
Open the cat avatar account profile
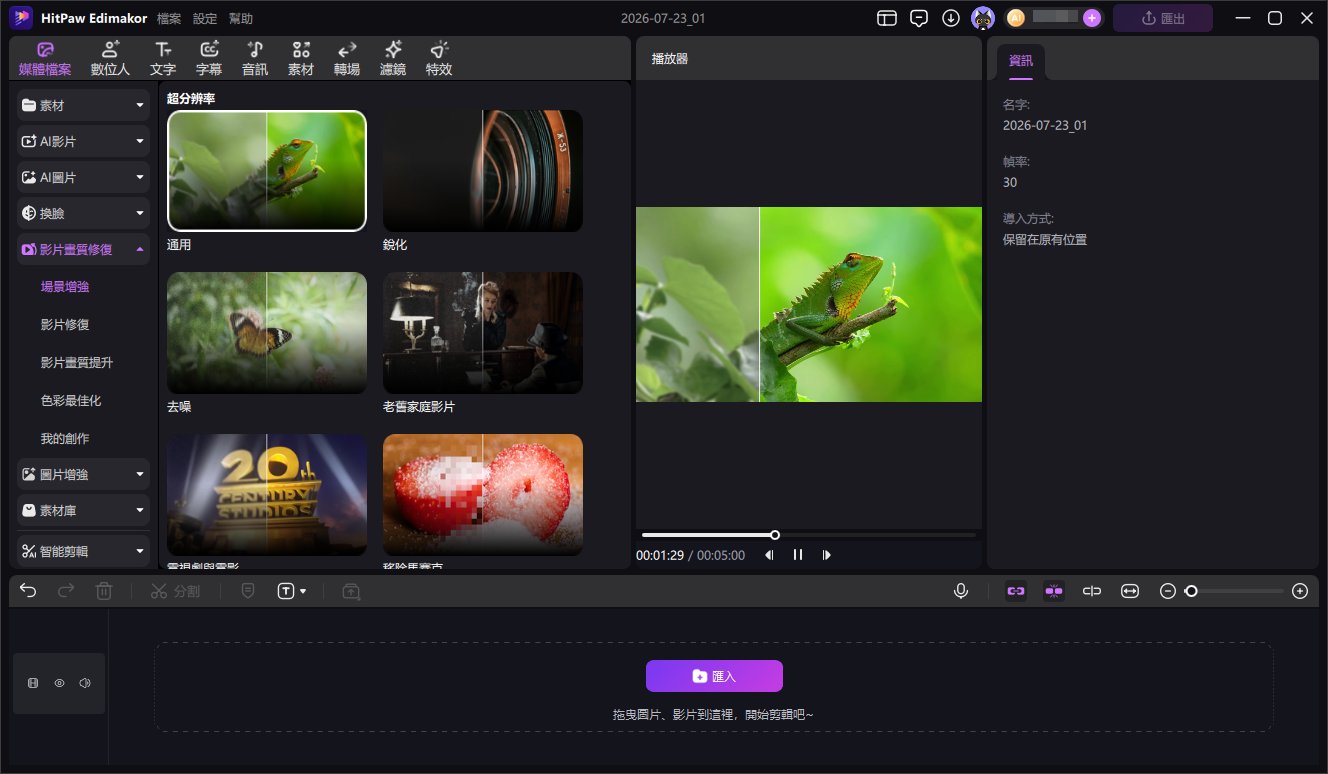tap(983, 18)
